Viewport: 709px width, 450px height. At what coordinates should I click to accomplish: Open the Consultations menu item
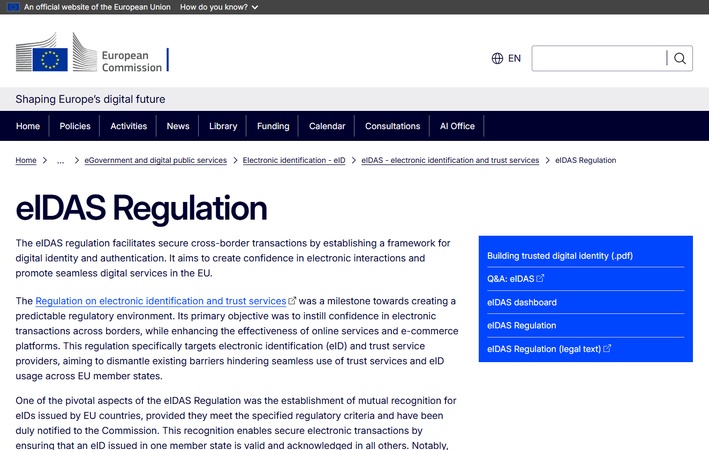click(392, 126)
